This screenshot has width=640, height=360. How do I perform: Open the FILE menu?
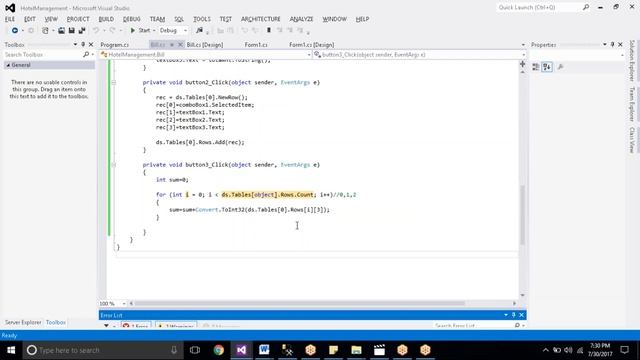coord(10,19)
